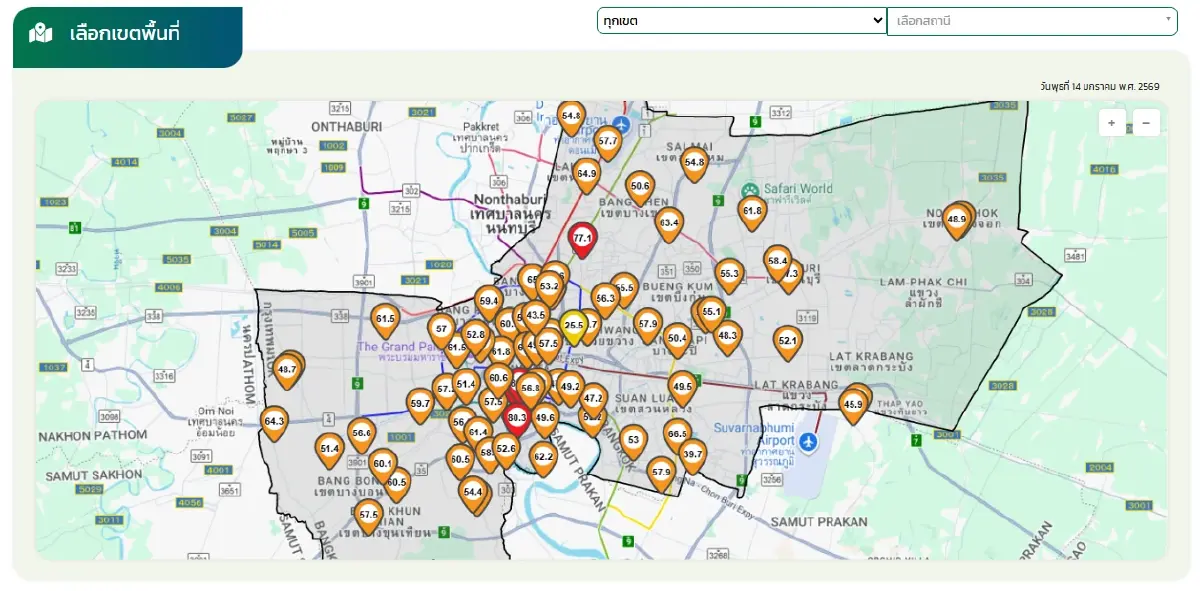Click the red 80.3 station marker
The image size is (1200, 591).
tap(517, 417)
